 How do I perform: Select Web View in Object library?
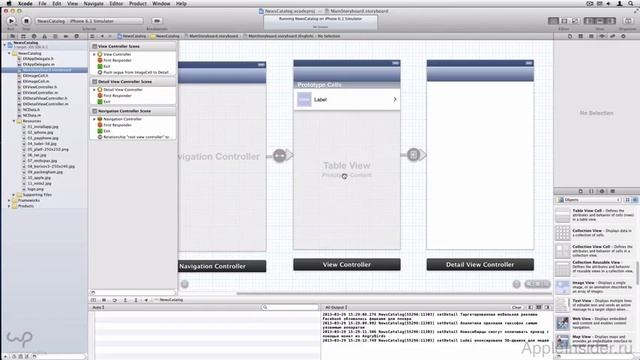[x=595, y=322]
